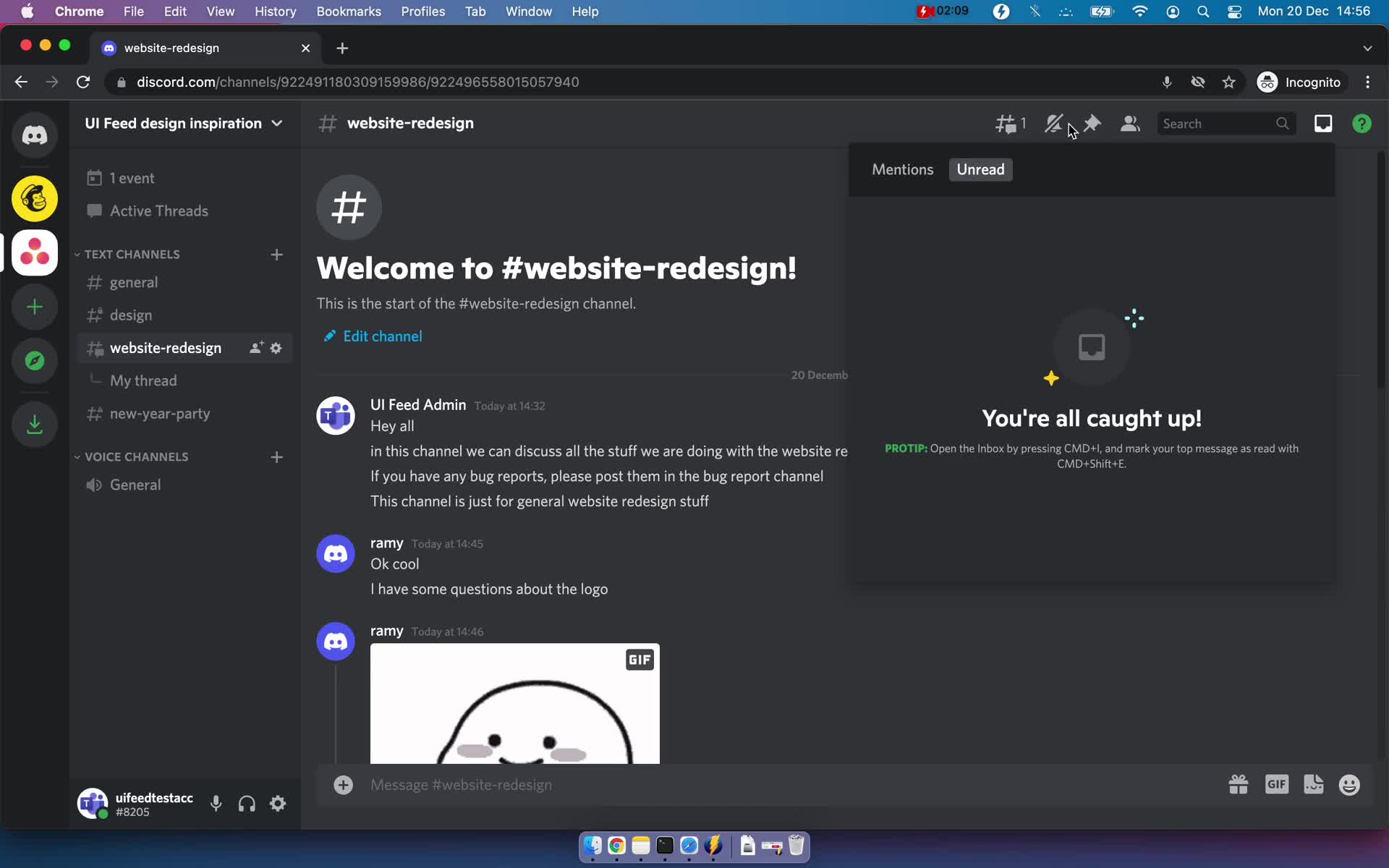Viewport: 1389px width, 868px height.
Task: Select #general text channel
Action: [x=134, y=282]
